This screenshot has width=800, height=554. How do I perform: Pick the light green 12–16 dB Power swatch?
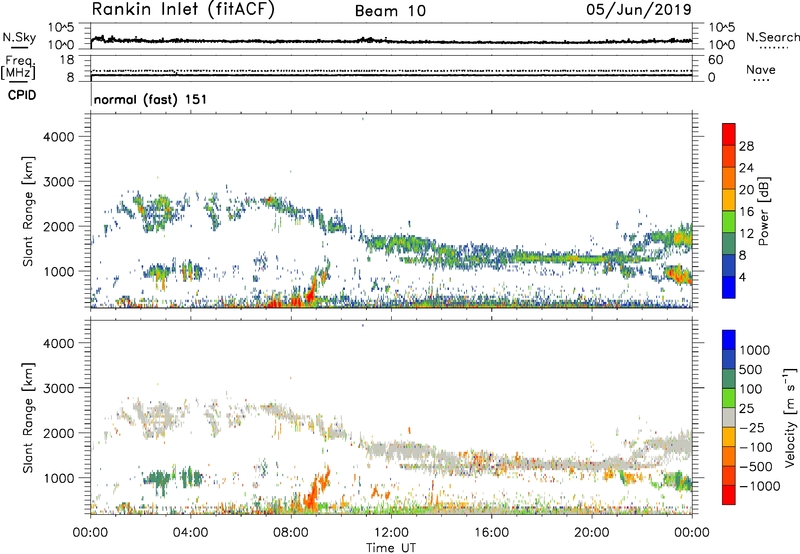[x=729, y=222]
